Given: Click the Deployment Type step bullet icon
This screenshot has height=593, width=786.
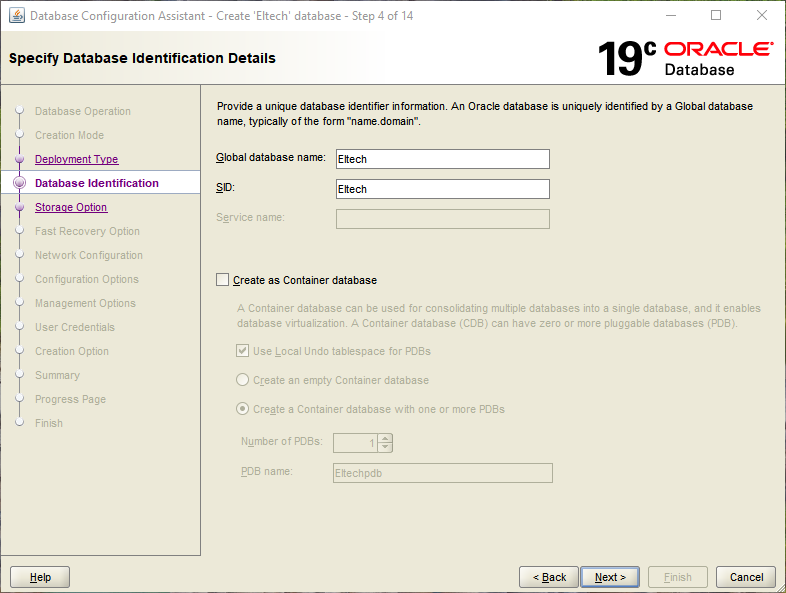Looking at the screenshot, I should tap(19, 160).
